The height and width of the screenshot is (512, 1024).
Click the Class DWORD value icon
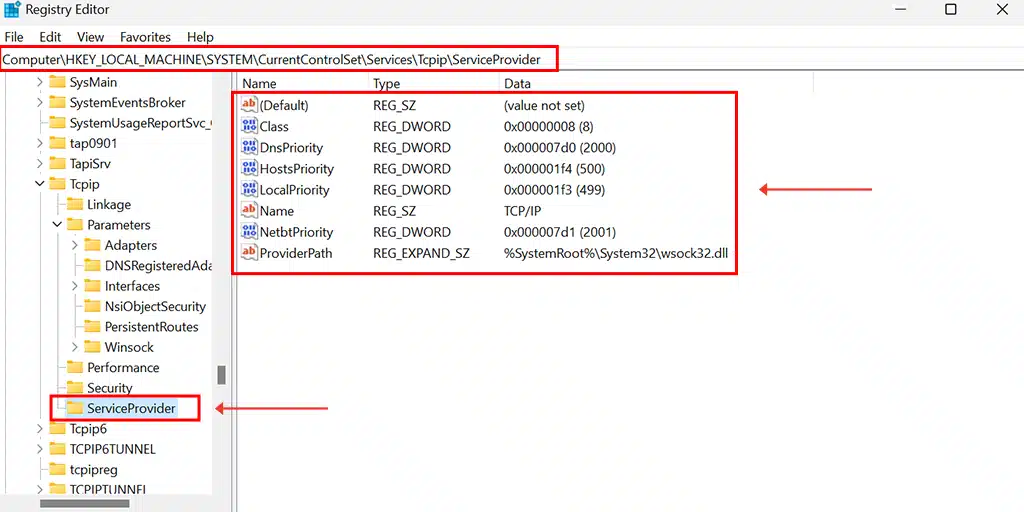(x=249, y=126)
